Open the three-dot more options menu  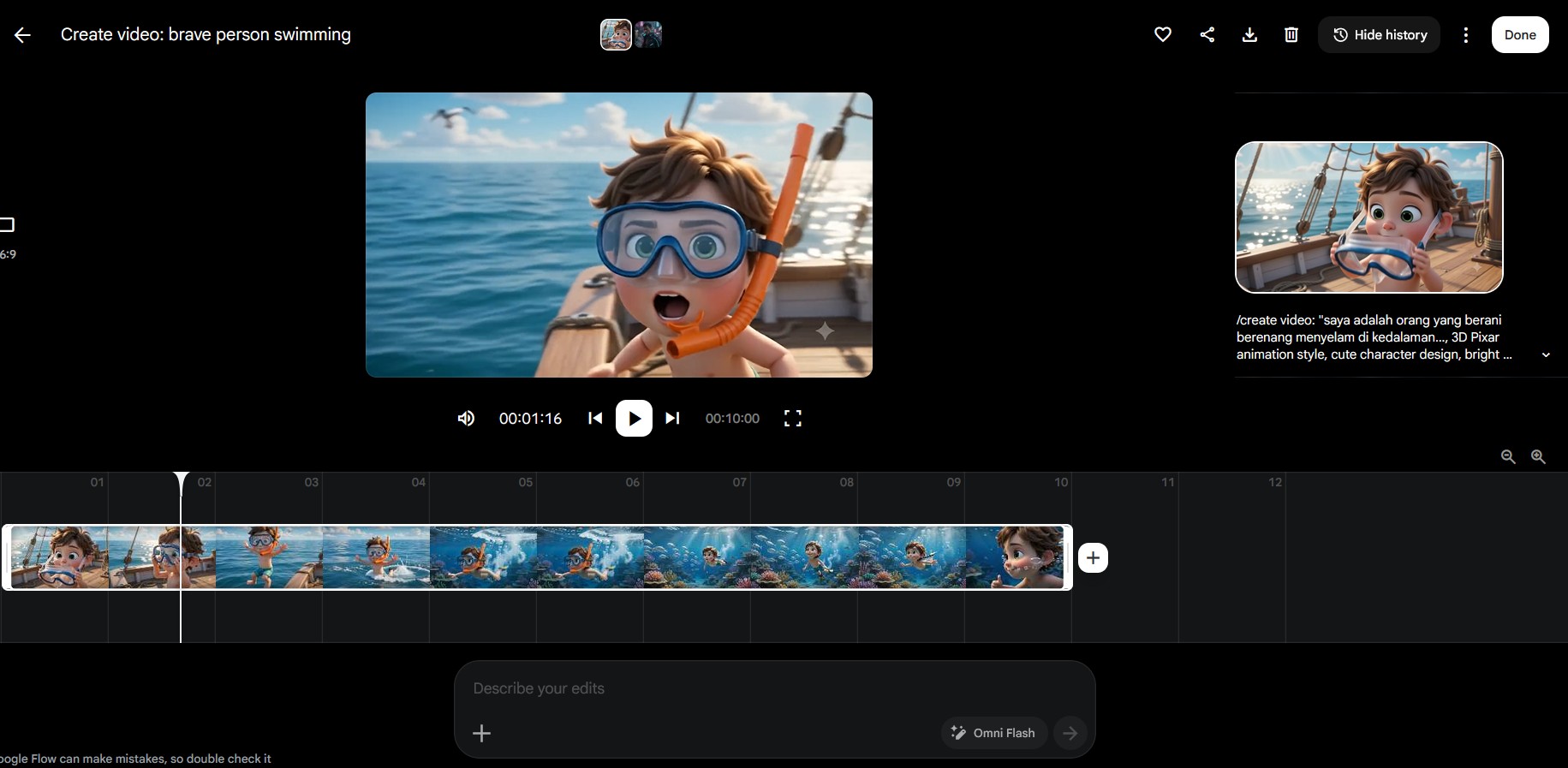click(x=1466, y=35)
